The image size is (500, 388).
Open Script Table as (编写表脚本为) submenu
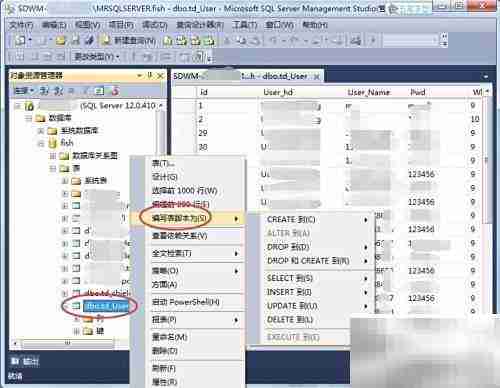pos(187,218)
